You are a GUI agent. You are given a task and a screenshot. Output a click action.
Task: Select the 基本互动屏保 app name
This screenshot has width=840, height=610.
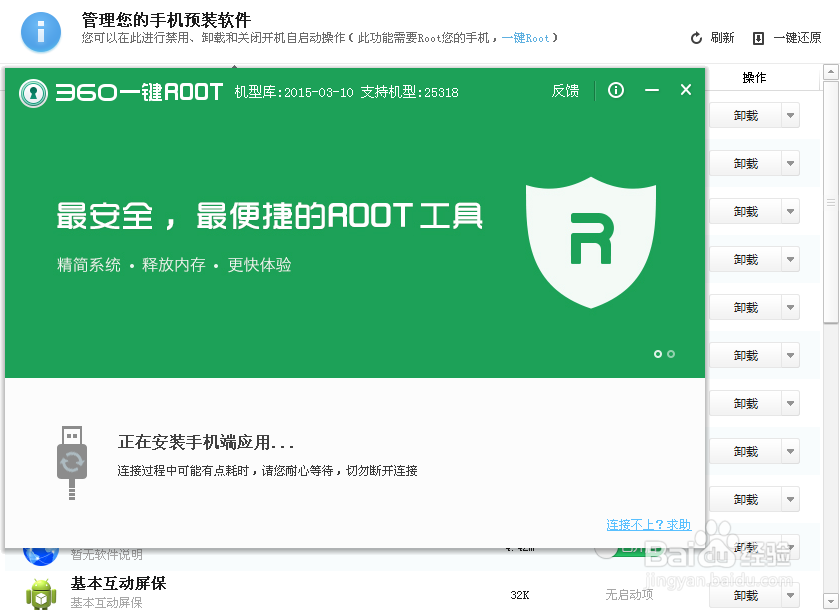(x=118, y=583)
